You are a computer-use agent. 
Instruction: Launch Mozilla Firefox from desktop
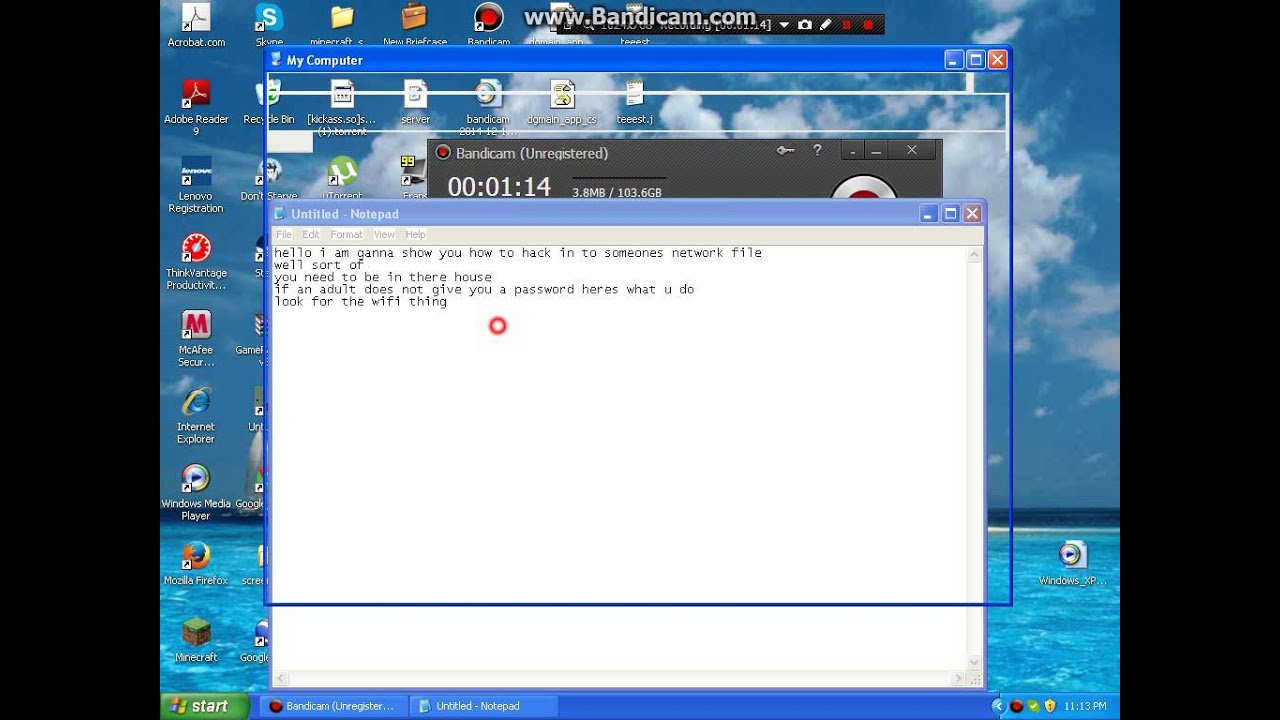196,564
